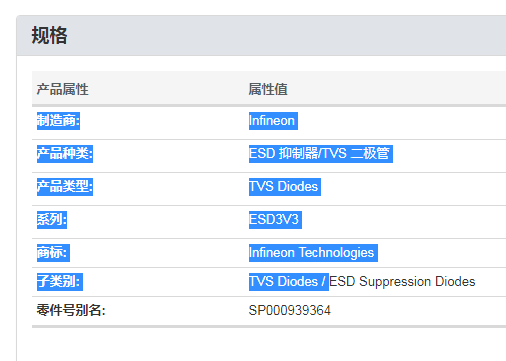Select the 属性值 column header
Viewport: 506px width, 361px height.
[268, 89]
